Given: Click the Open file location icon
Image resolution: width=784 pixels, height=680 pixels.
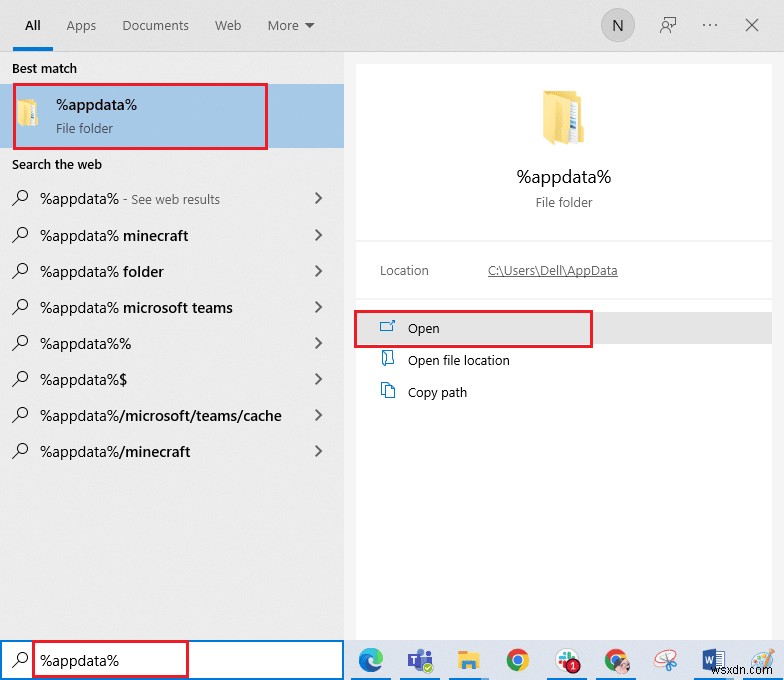Looking at the screenshot, I should pyautogui.click(x=388, y=358).
